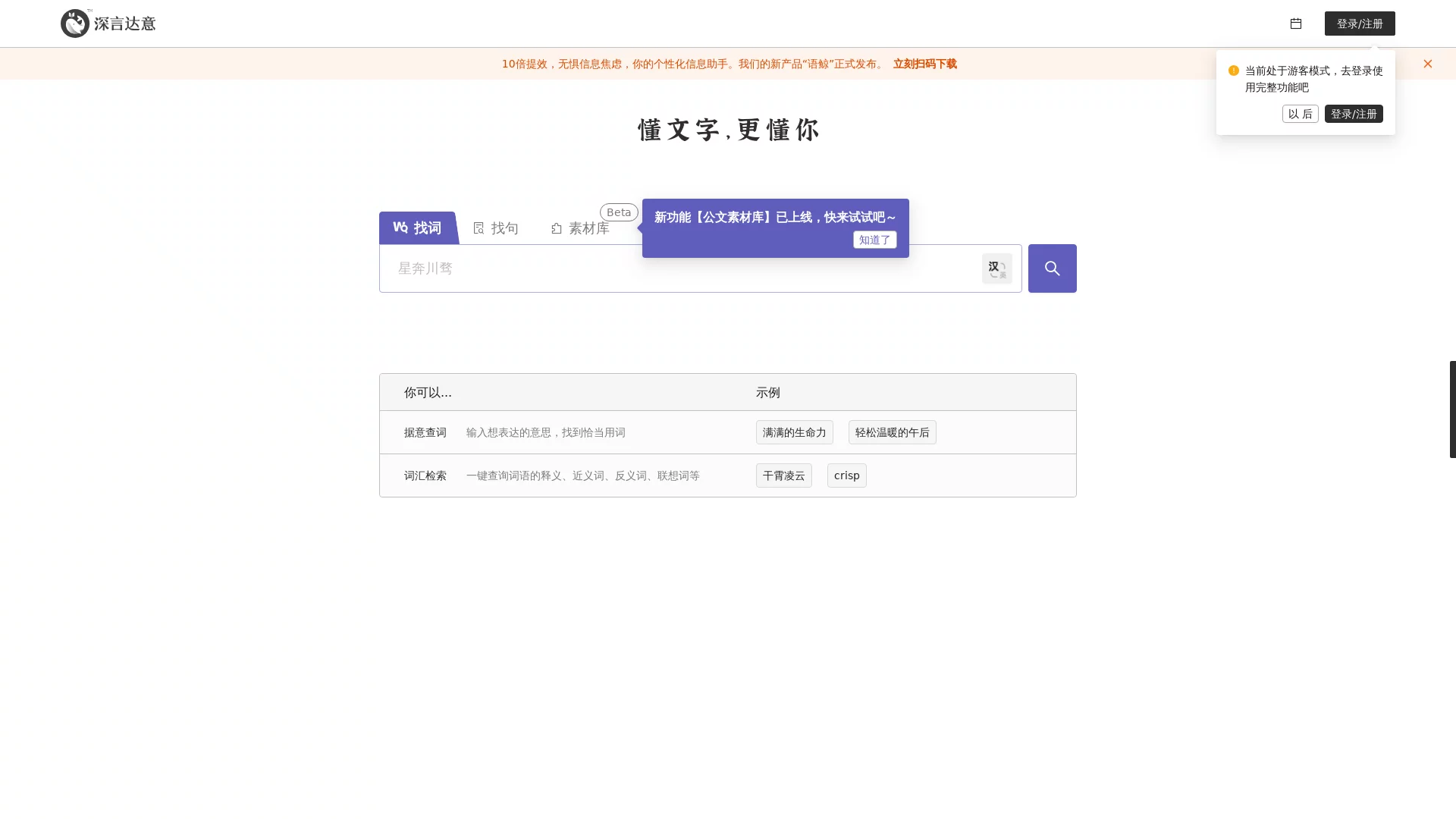Viewport: 1456px width, 819px height.
Task: Click the orange warning icon in the popup
Action: pos(1233,71)
